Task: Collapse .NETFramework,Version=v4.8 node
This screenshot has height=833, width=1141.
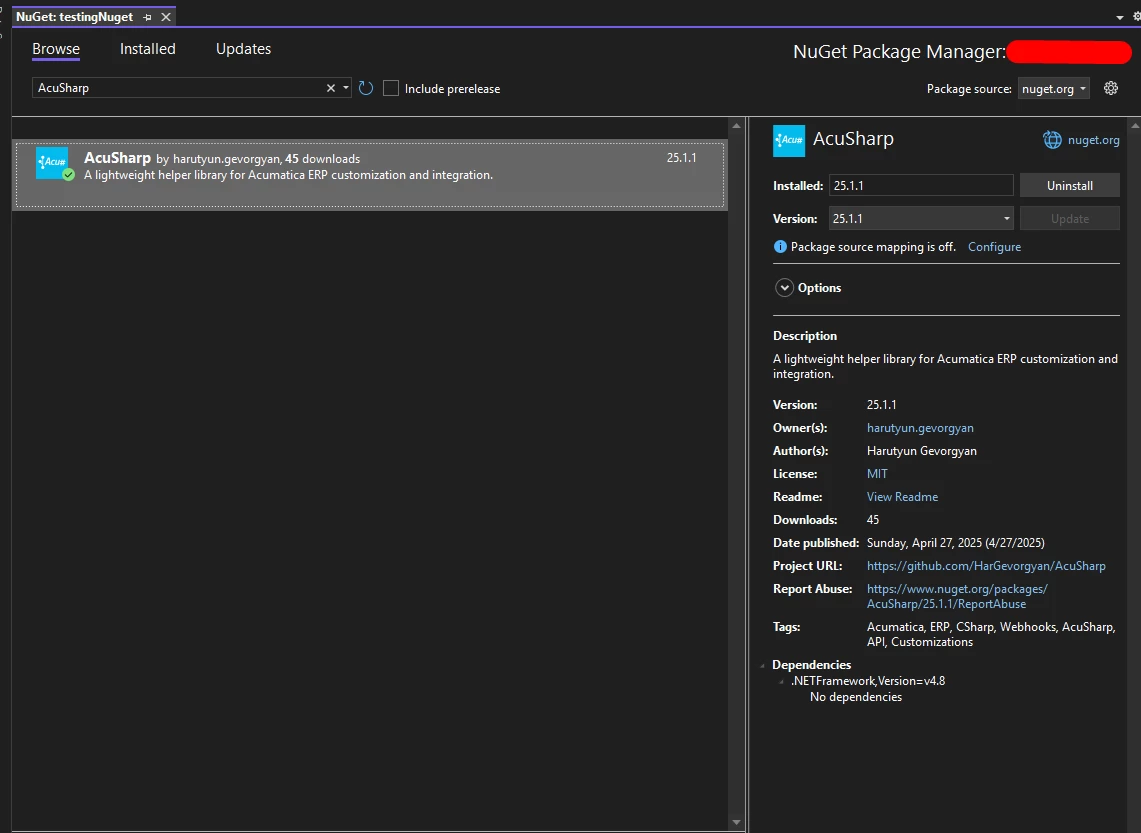Action: coord(782,682)
